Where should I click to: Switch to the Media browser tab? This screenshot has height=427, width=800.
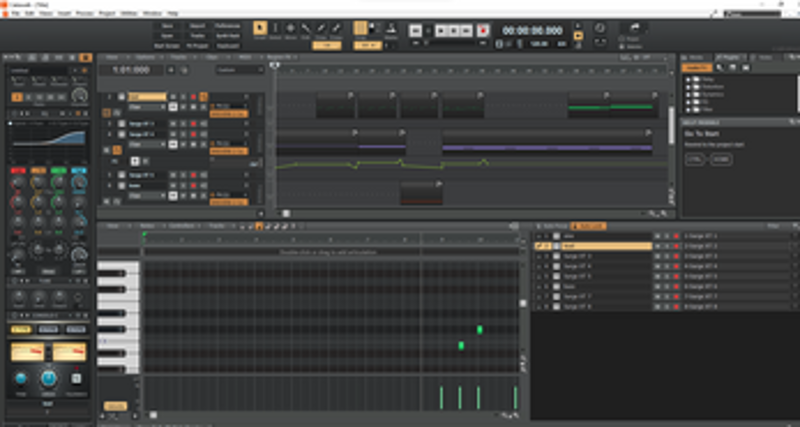(696, 57)
